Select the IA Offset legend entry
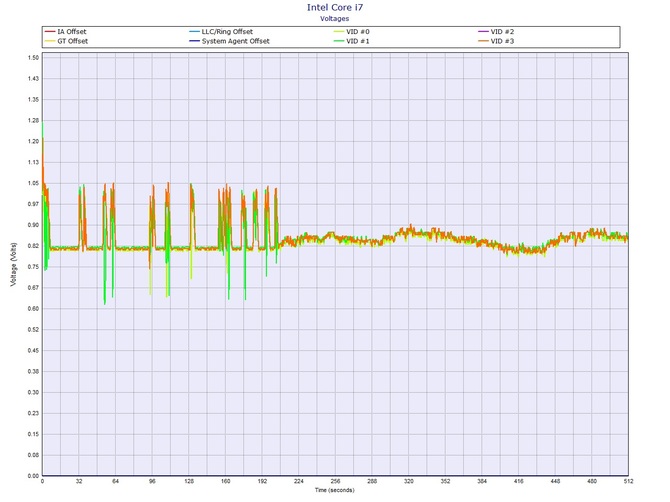The height and width of the screenshot is (502, 670). 65,32
